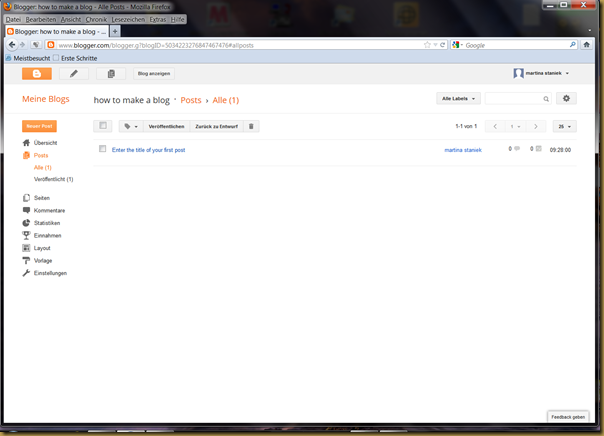Go to browser home page icon
This screenshot has height=436, width=604.
pyautogui.click(x=586, y=45)
